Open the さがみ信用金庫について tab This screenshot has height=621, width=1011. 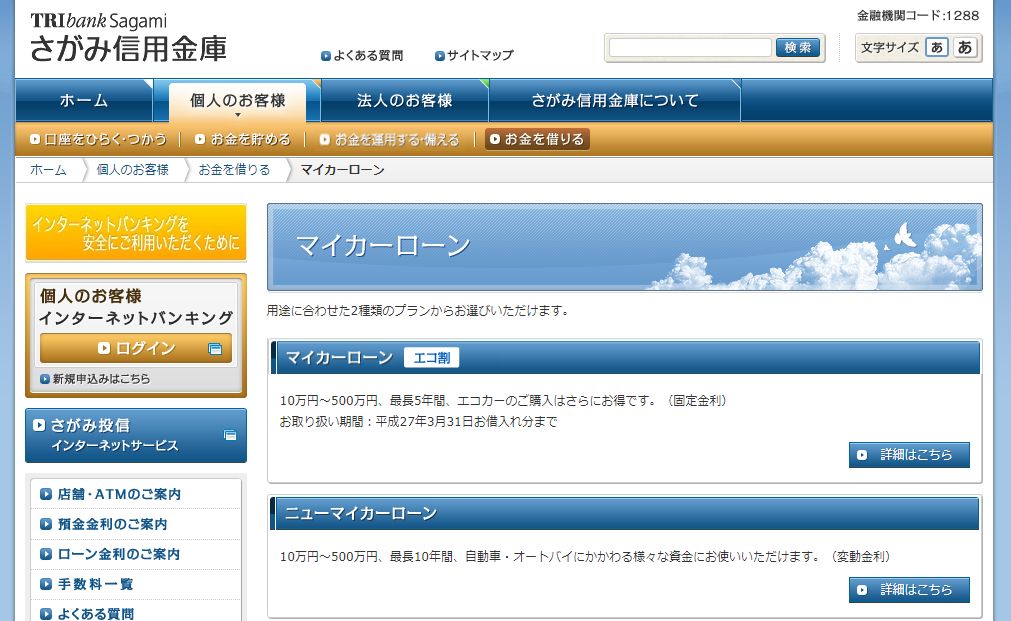click(x=614, y=101)
